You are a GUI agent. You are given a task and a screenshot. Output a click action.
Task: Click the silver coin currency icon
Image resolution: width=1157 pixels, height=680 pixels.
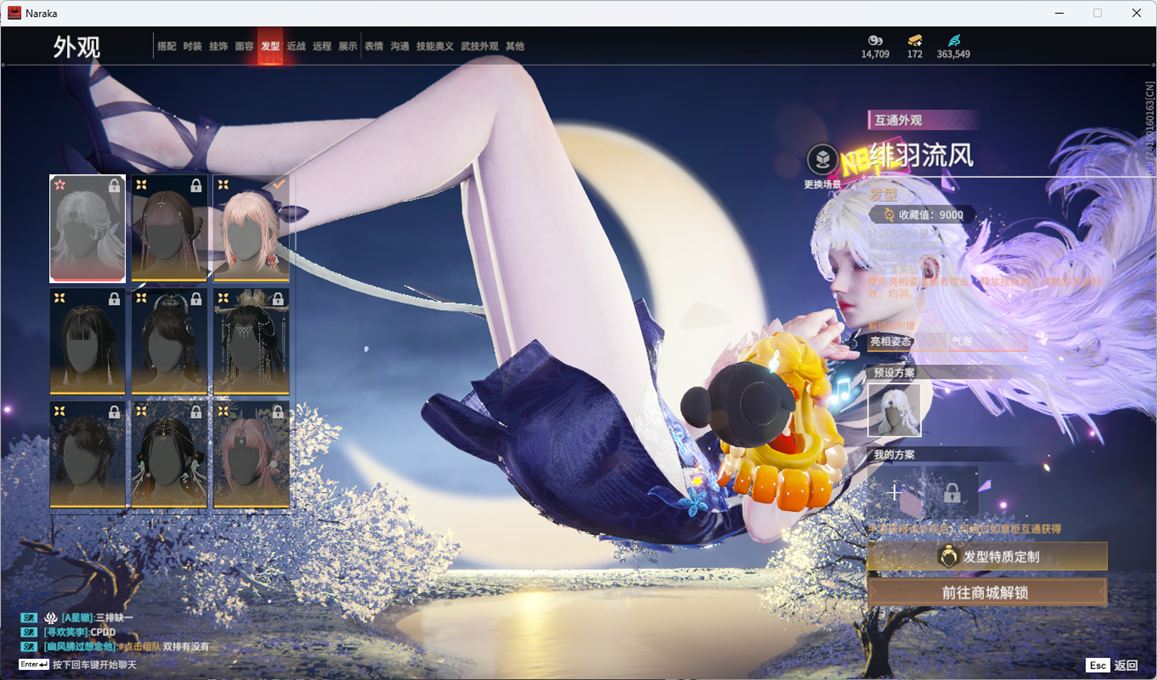[875, 40]
